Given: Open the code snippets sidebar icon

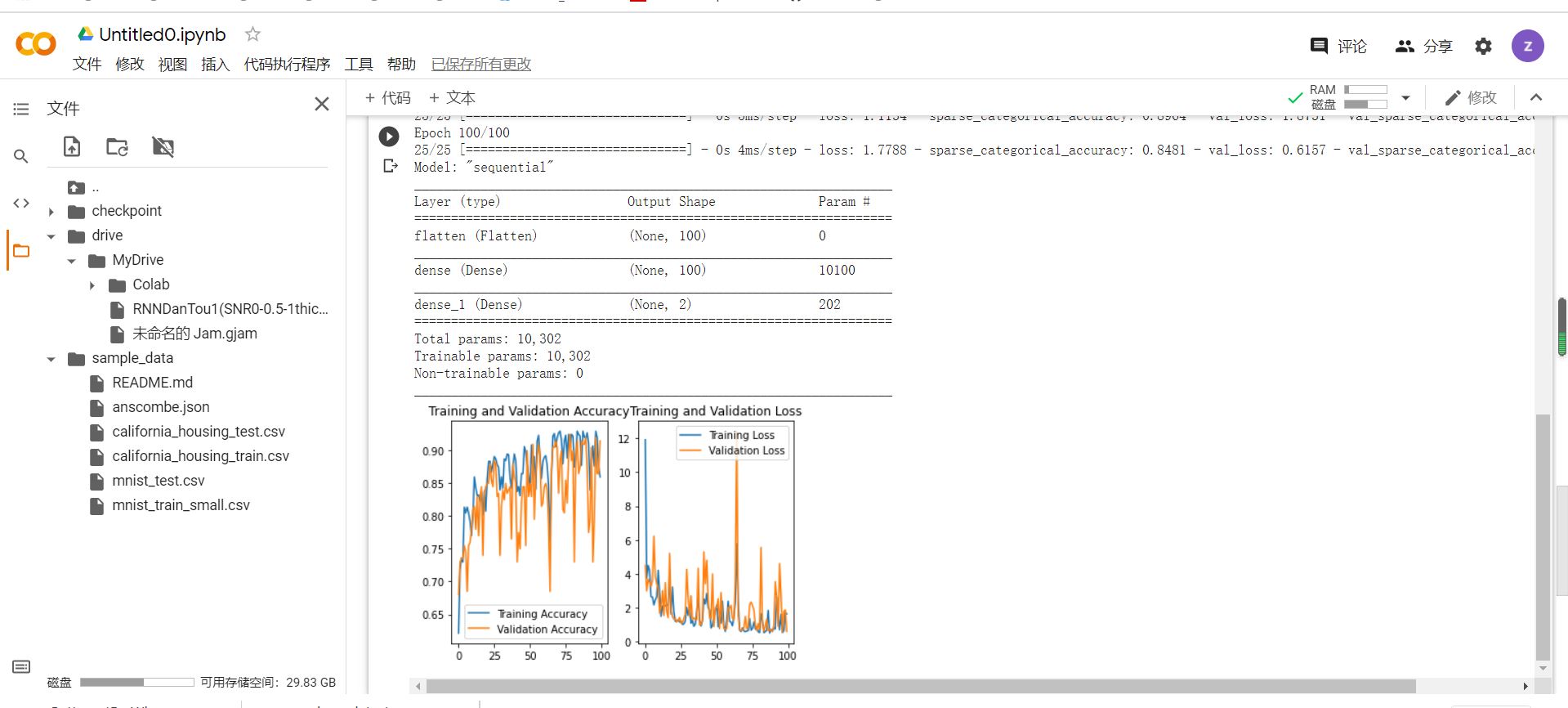Looking at the screenshot, I should (21, 204).
